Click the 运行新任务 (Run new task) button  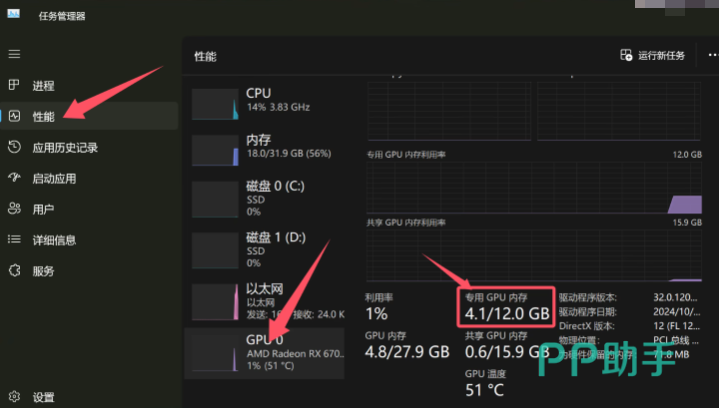653,56
